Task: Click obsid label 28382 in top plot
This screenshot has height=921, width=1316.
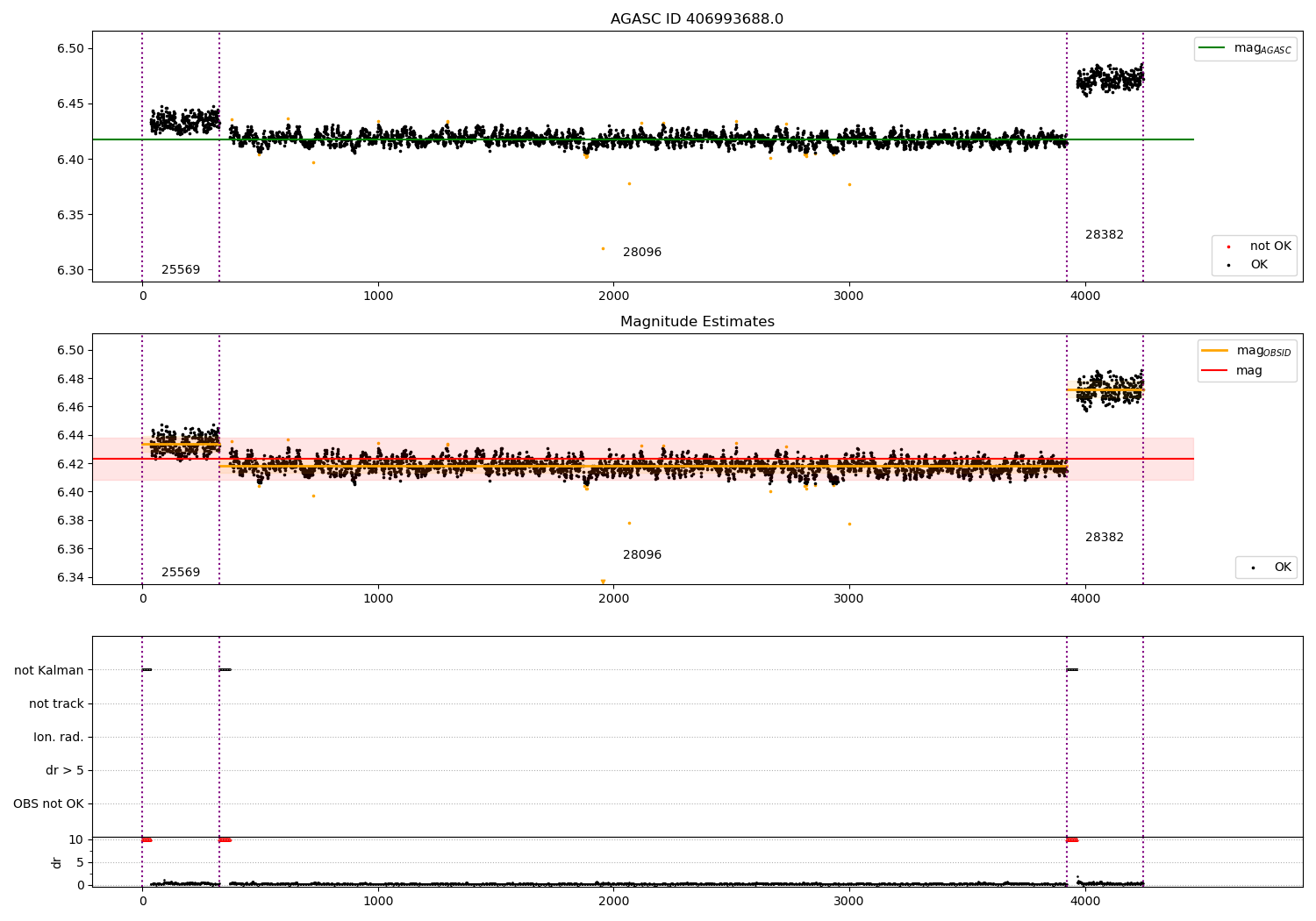Action: (1105, 235)
